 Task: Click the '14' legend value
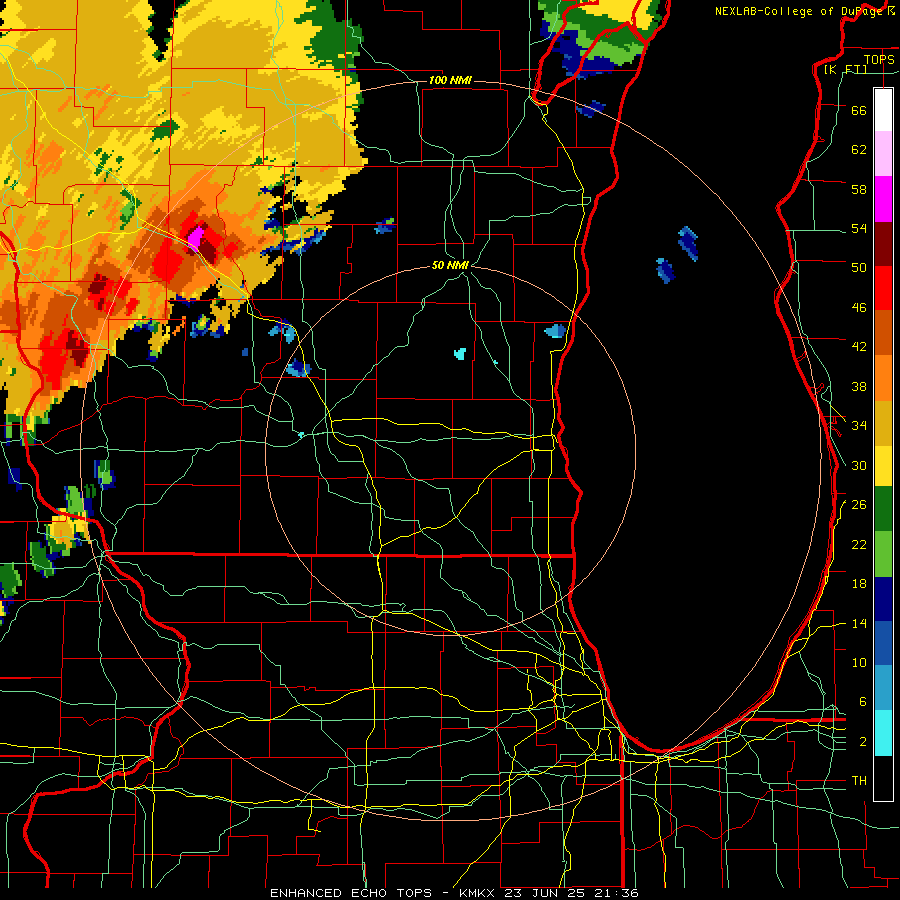859,623
